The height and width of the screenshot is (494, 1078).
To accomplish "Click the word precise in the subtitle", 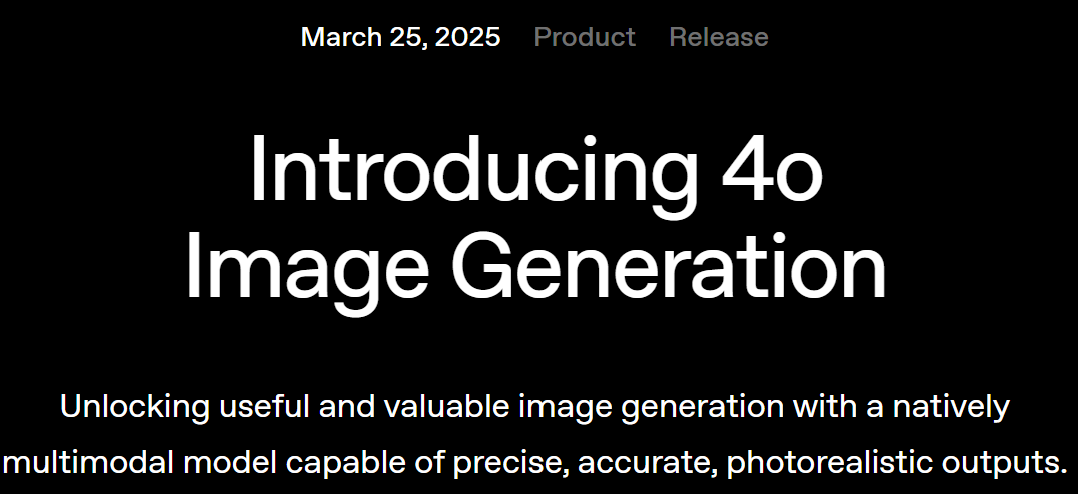I will coord(507,464).
